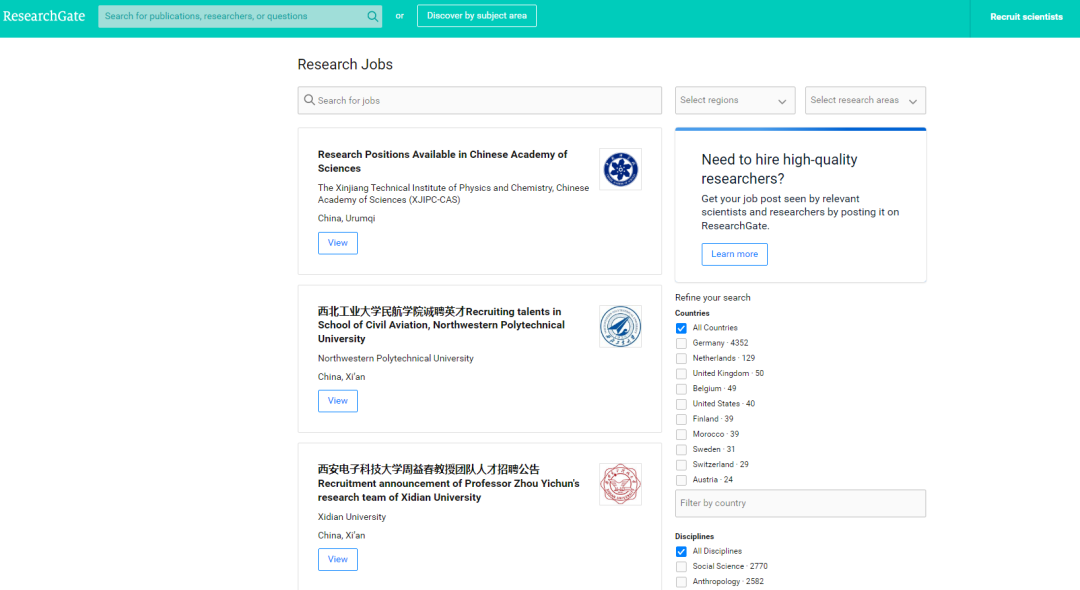1080x590 pixels.
Task: Open Recruit scientists link
Action: tap(1026, 17)
